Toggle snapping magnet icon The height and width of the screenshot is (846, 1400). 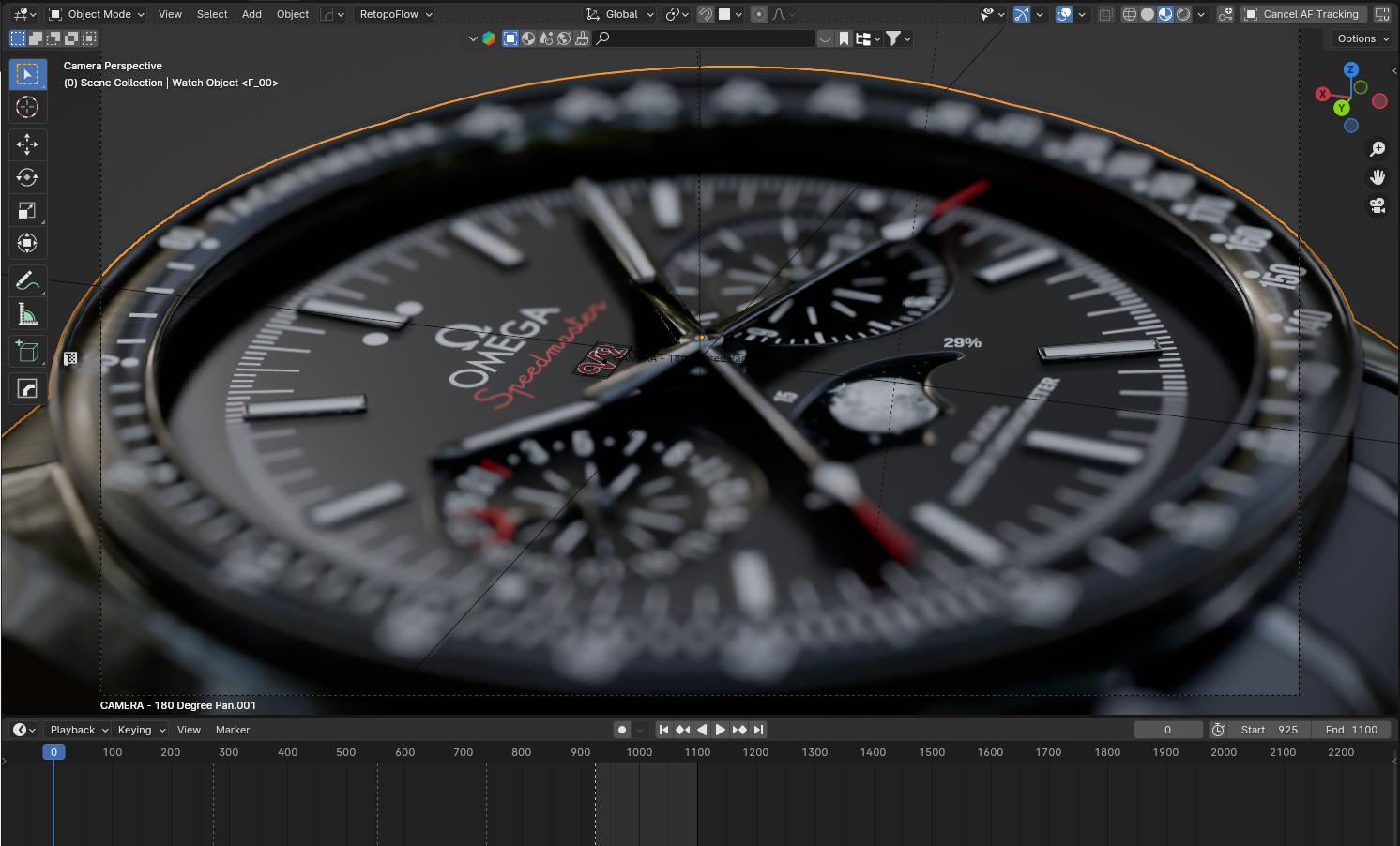coord(706,14)
